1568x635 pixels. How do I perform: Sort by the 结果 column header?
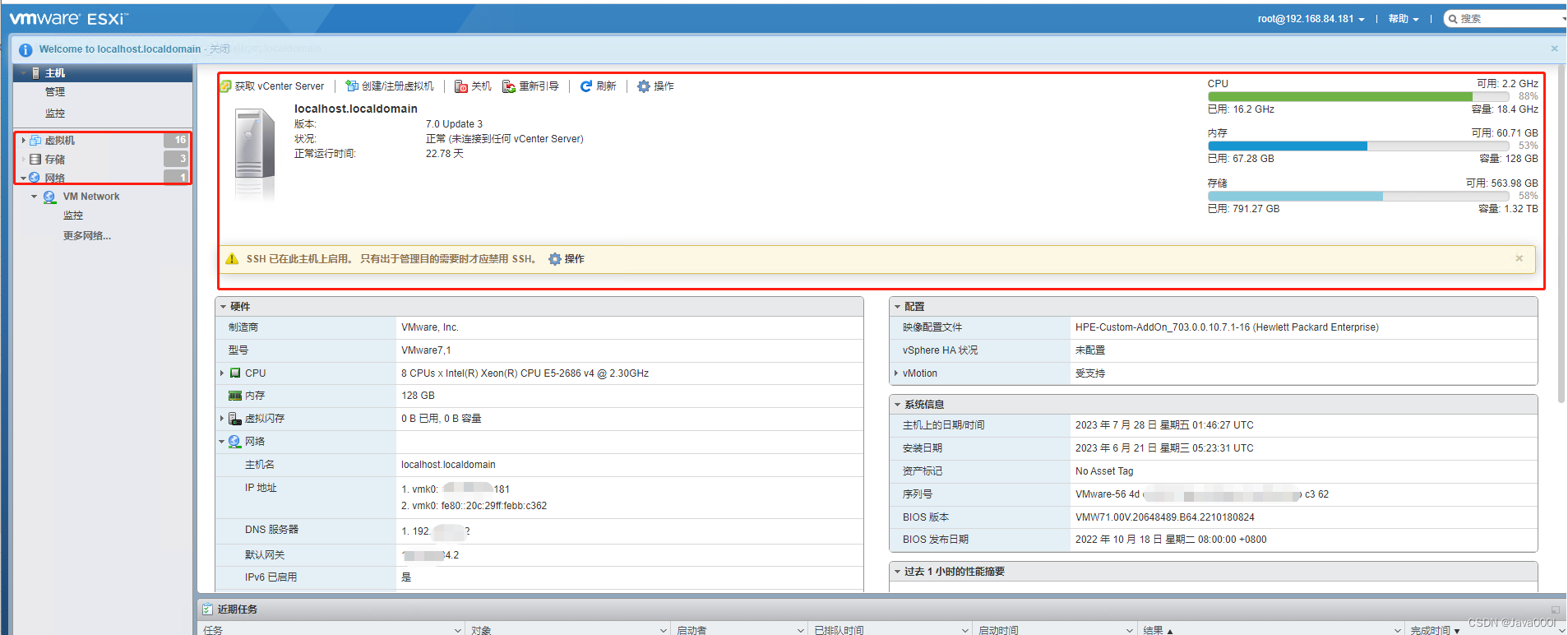1158,630
